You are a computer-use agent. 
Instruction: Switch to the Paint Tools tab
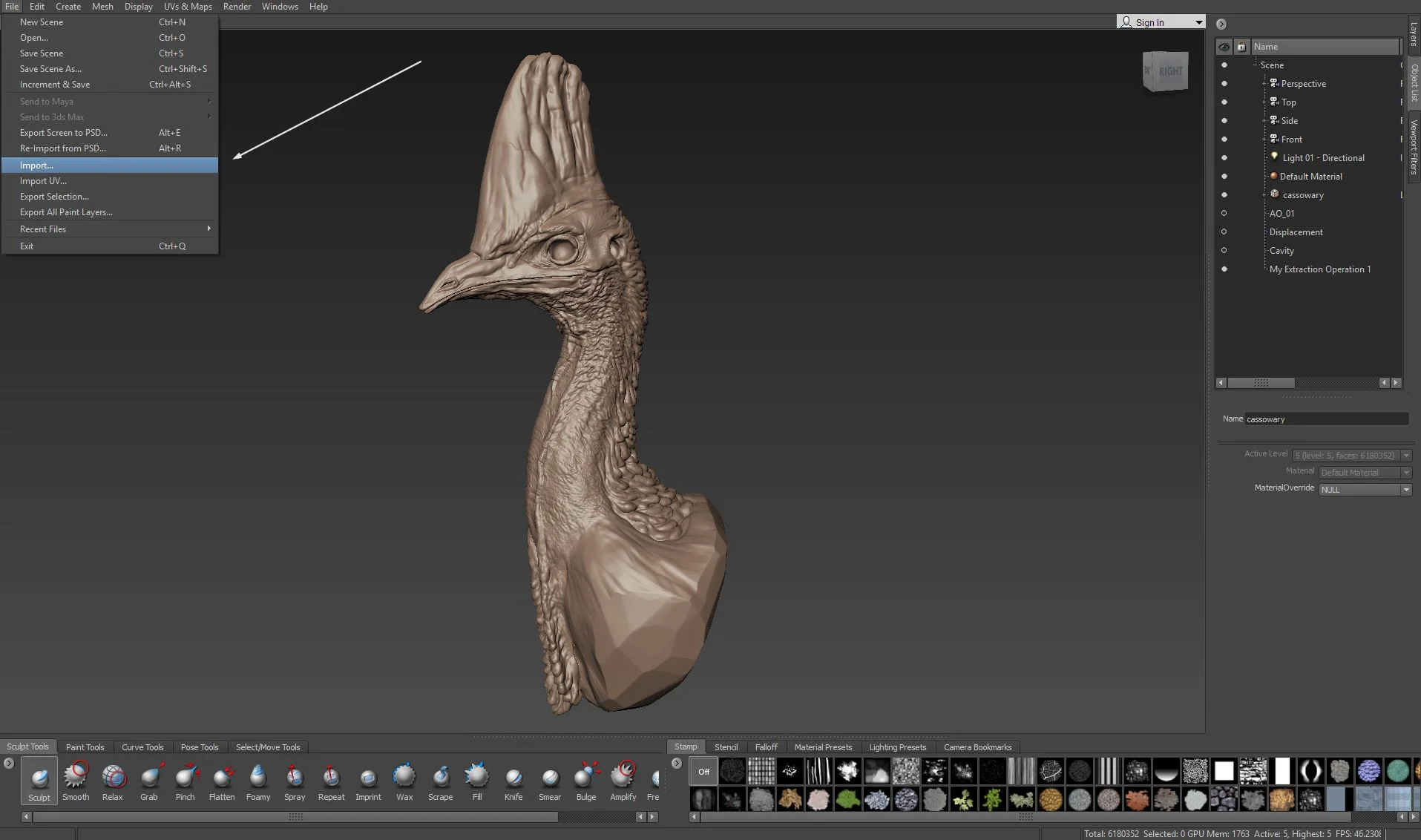[85, 747]
